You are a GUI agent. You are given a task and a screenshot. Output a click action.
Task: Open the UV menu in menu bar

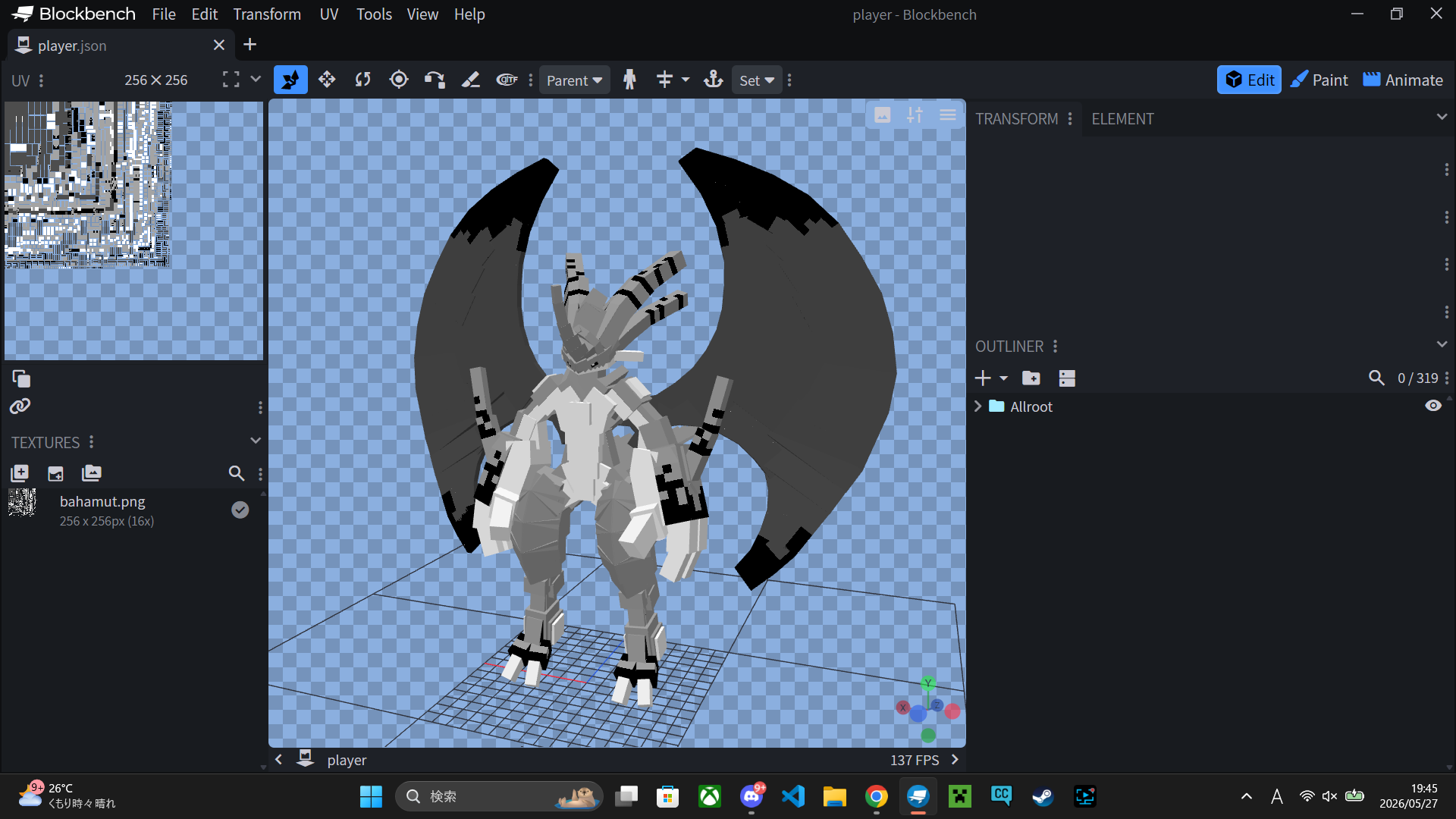tap(329, 14)
